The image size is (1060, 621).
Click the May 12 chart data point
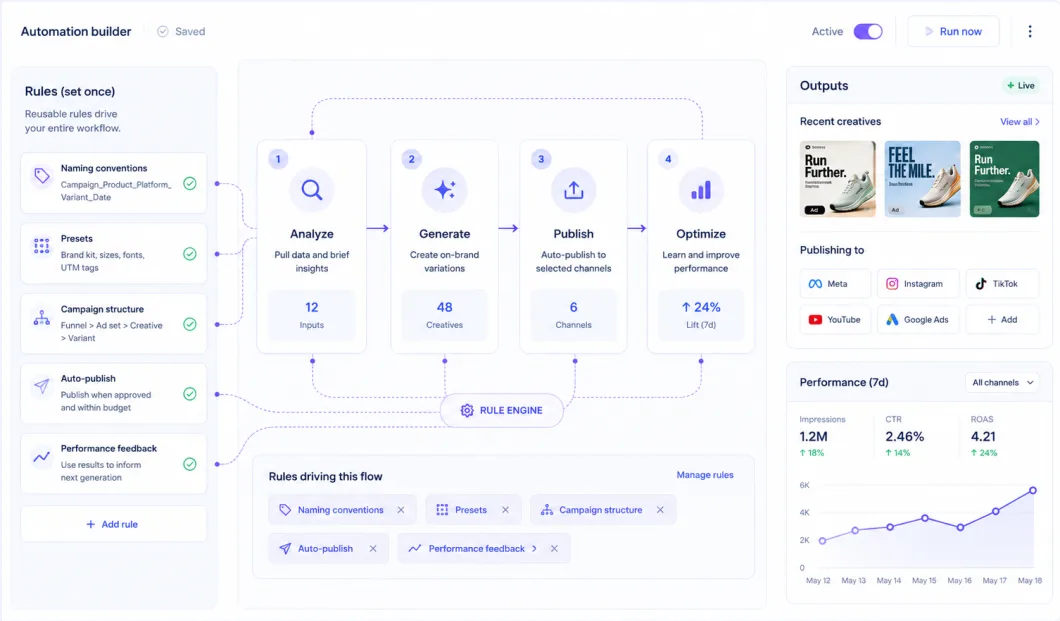point(822,541)
